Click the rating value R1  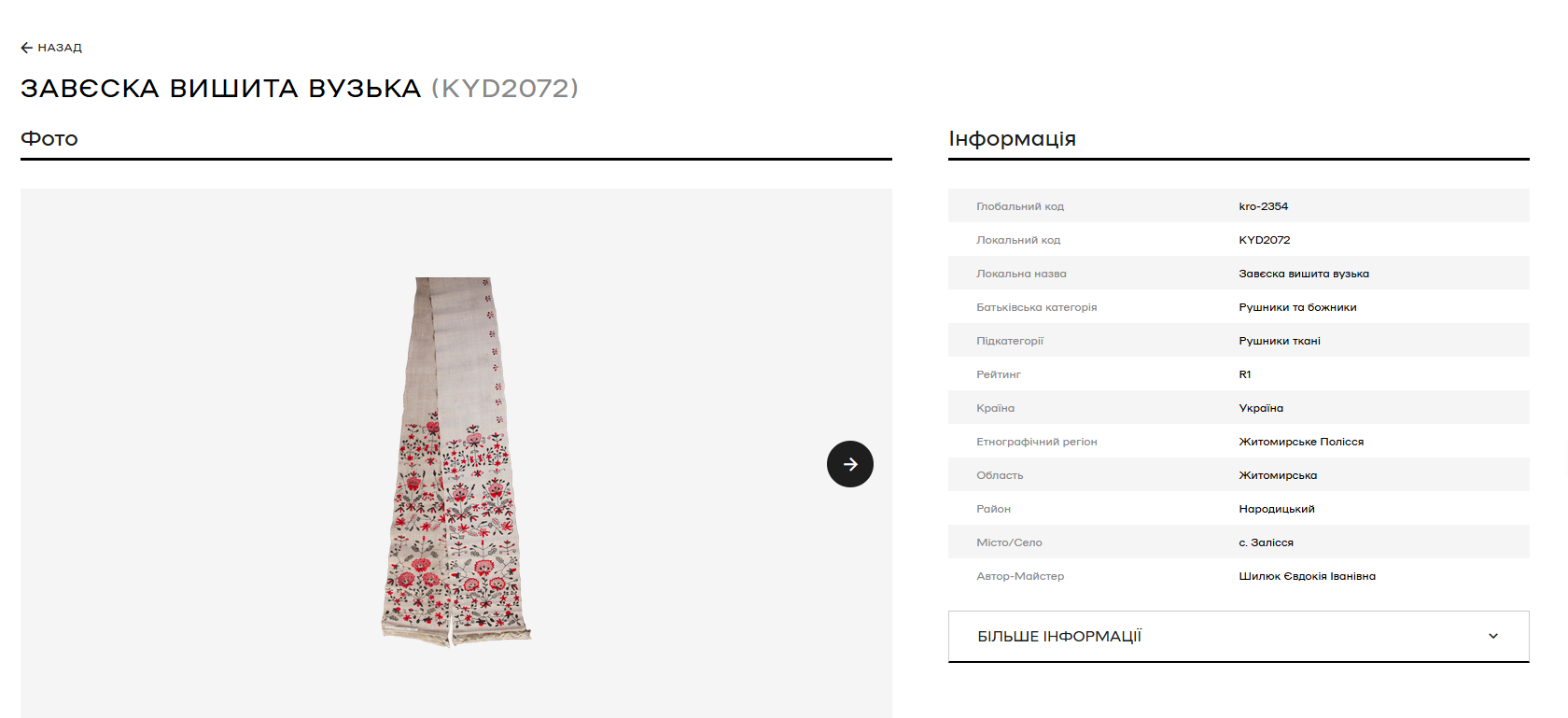coord(1245,374)
